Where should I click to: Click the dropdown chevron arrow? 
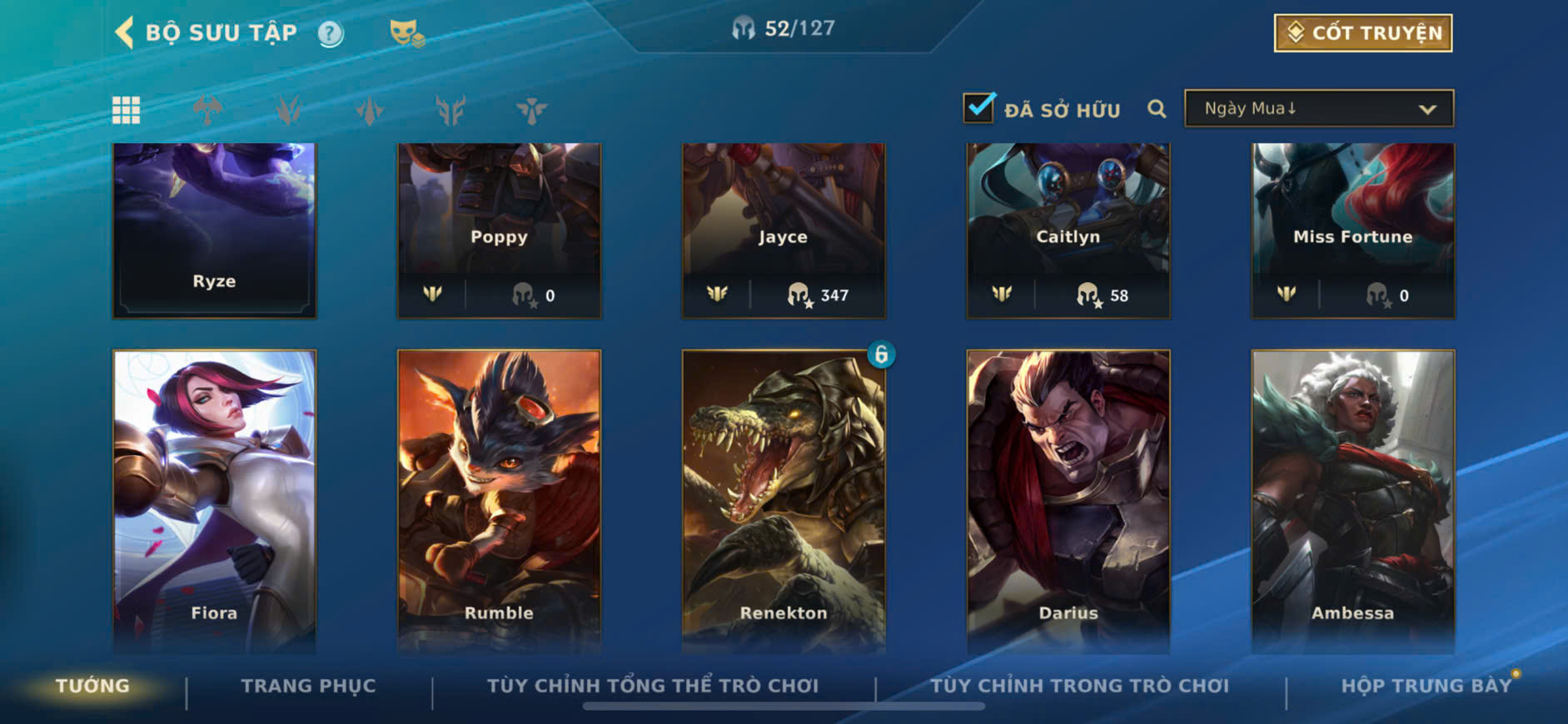[1427, 110]
